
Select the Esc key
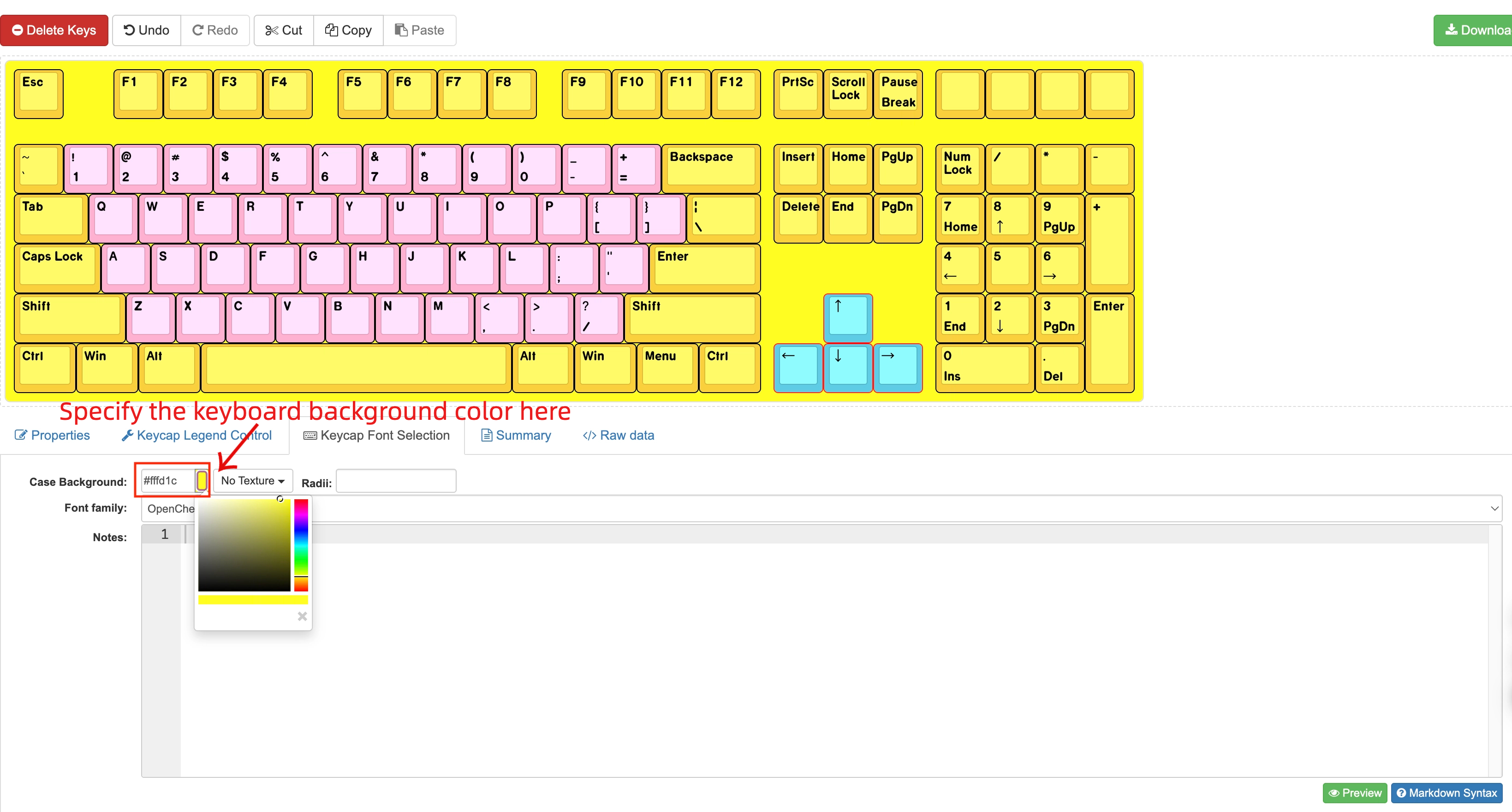tap(39, 94)
